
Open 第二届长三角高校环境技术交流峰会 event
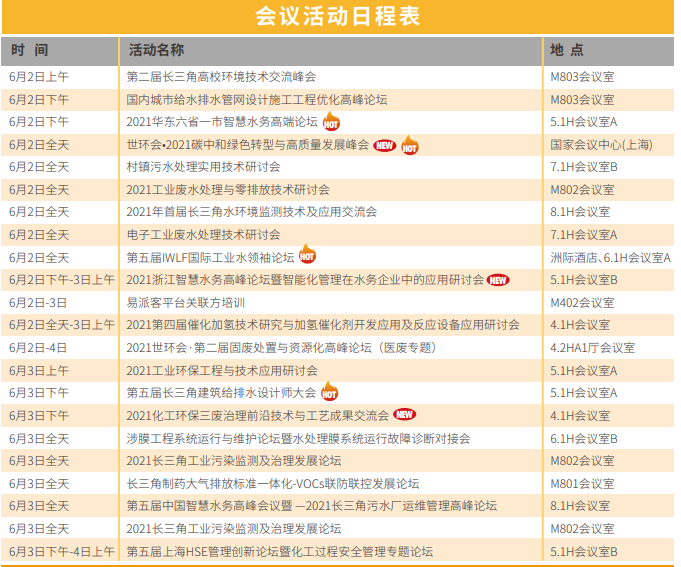pos(221,76)
